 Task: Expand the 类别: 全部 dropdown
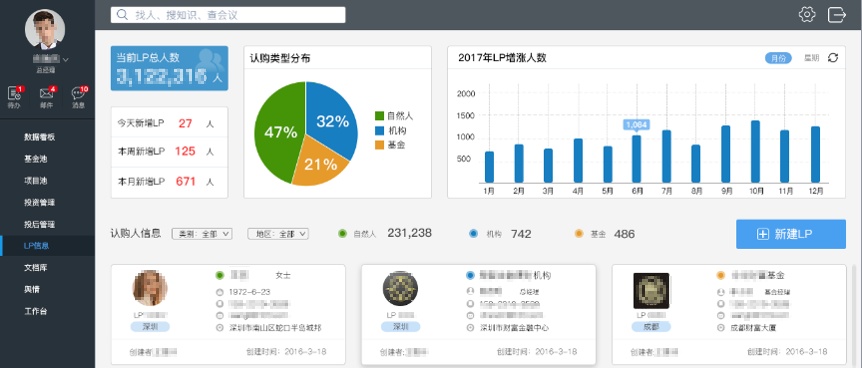tap(202, 234)
